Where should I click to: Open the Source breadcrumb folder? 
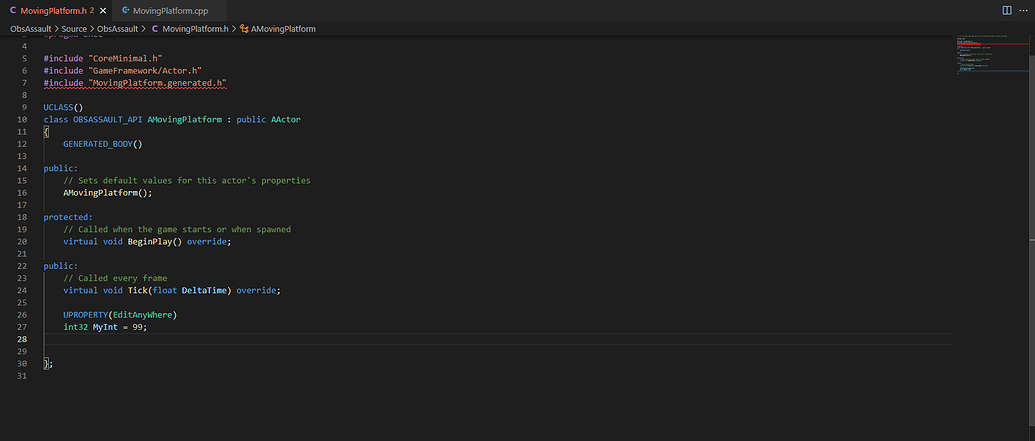74,29
